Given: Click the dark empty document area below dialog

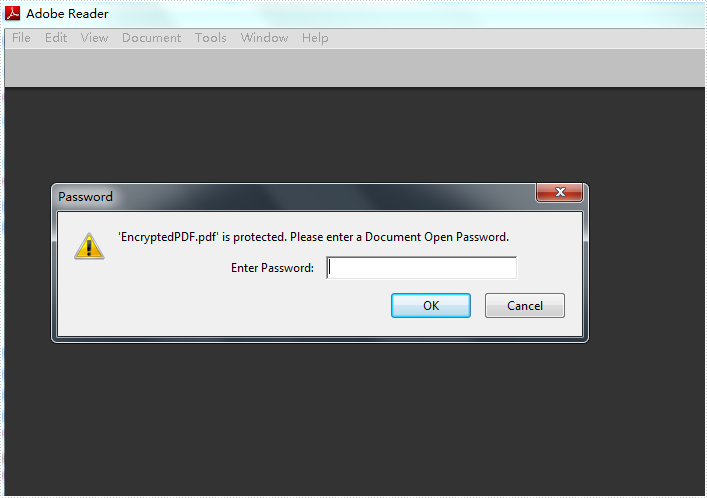Looking at the screenshot, I should (354, 420).
